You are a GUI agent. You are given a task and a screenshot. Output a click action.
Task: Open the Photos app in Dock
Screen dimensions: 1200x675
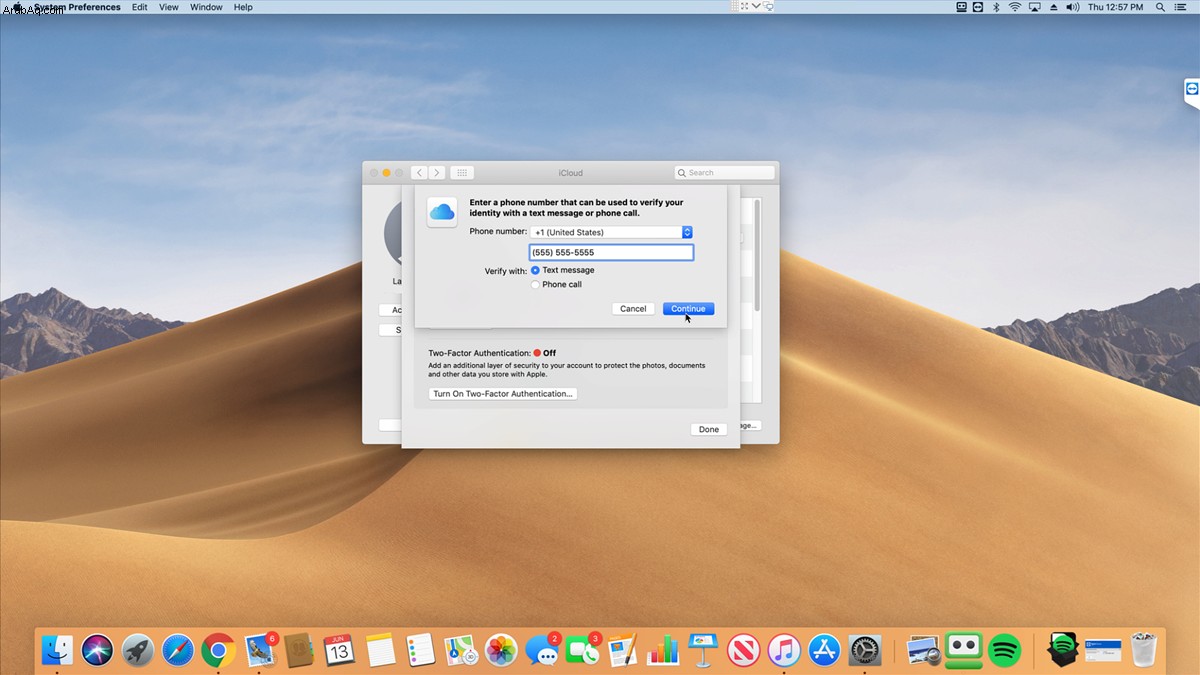point(501,650)
